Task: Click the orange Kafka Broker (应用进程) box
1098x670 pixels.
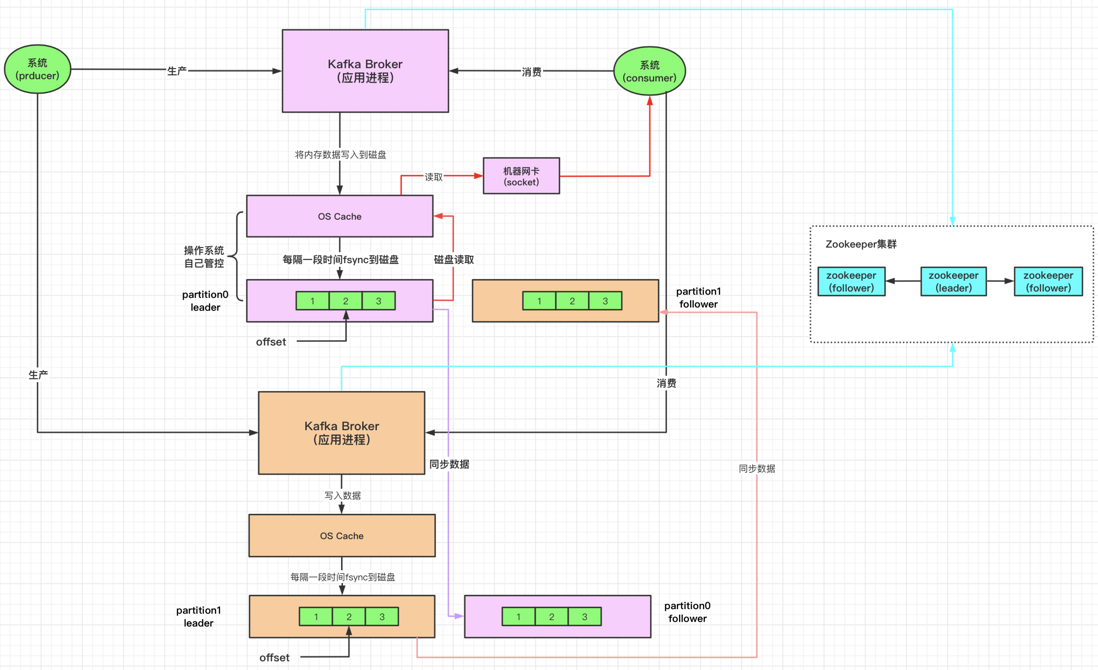Action: pyautogui.click(x=342, y=433)
